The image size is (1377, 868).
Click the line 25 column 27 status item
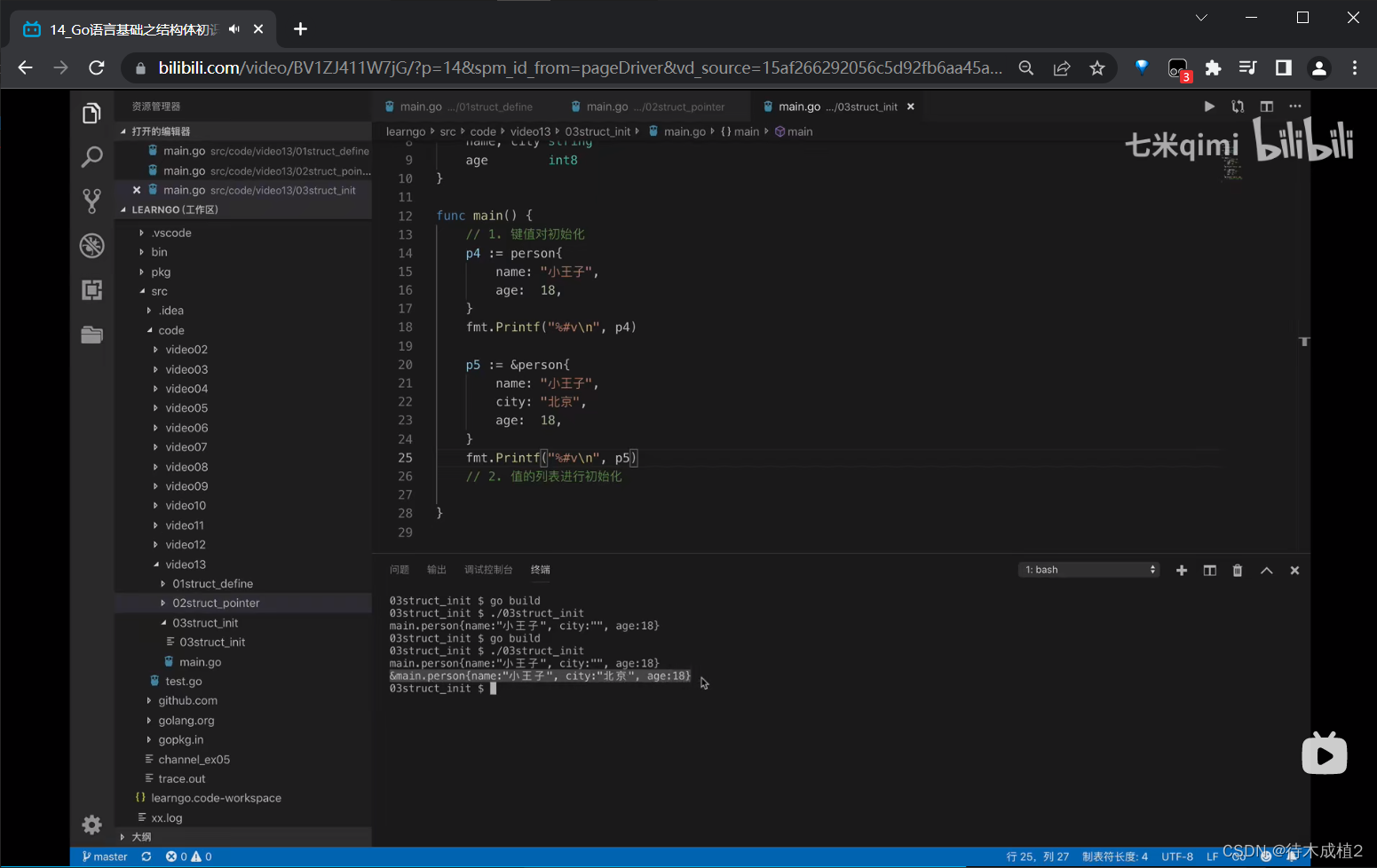coord(1038,856)
